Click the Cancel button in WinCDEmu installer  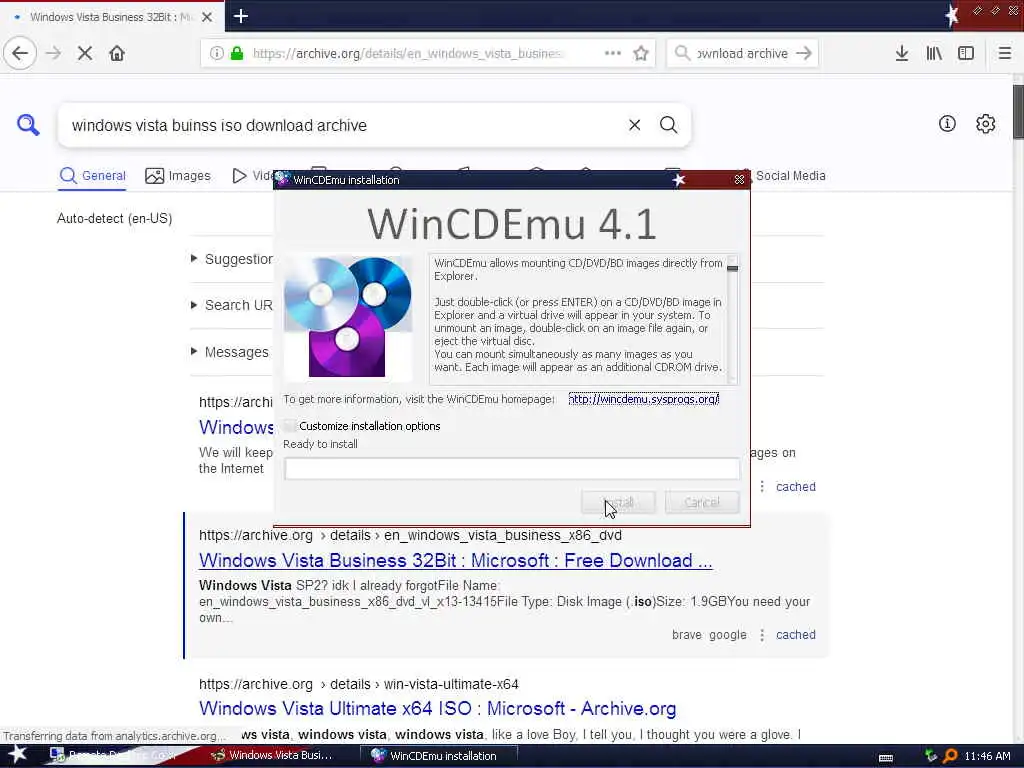point(702,502)
